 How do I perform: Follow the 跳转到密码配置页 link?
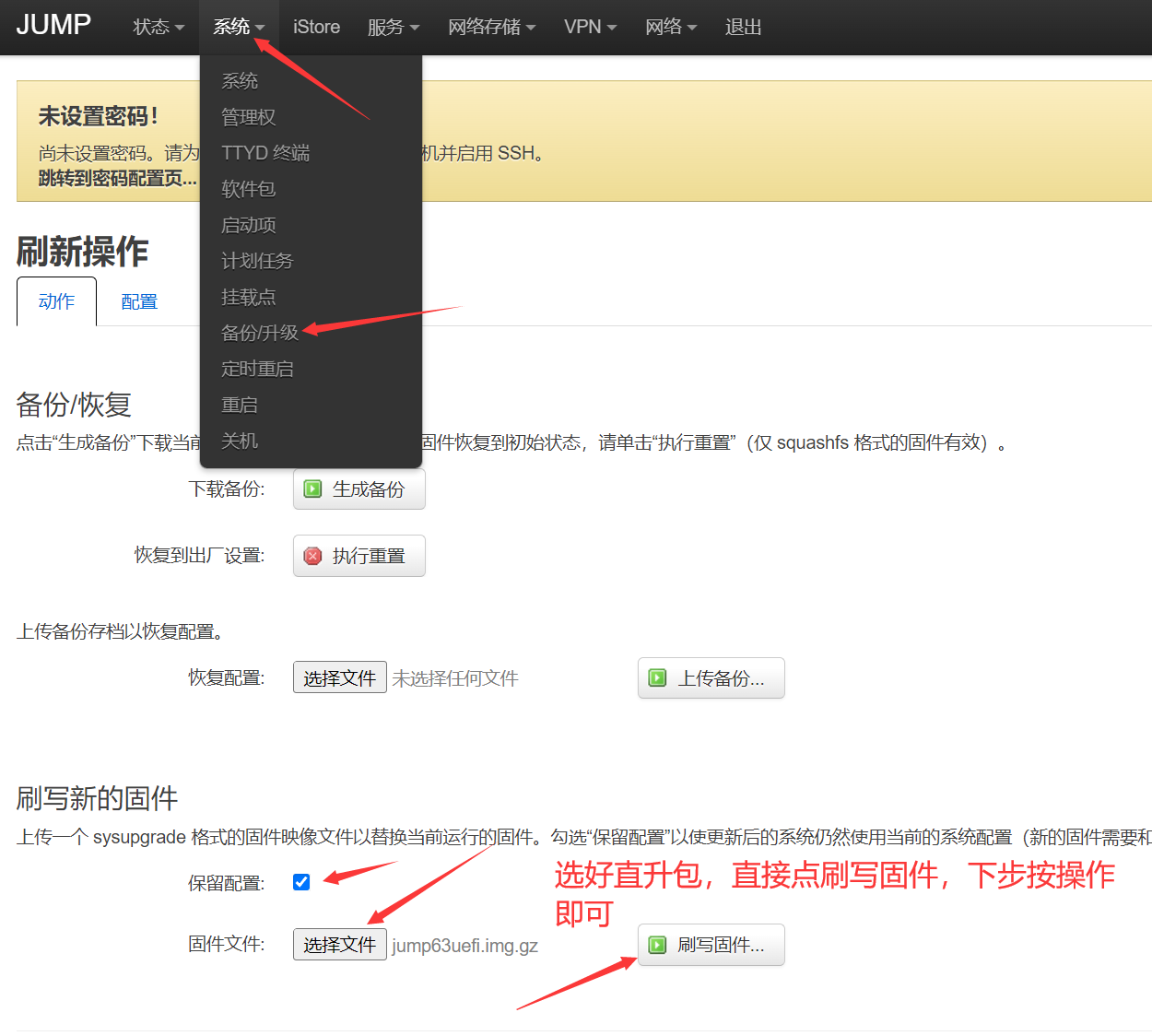click(x=117, y=179)
